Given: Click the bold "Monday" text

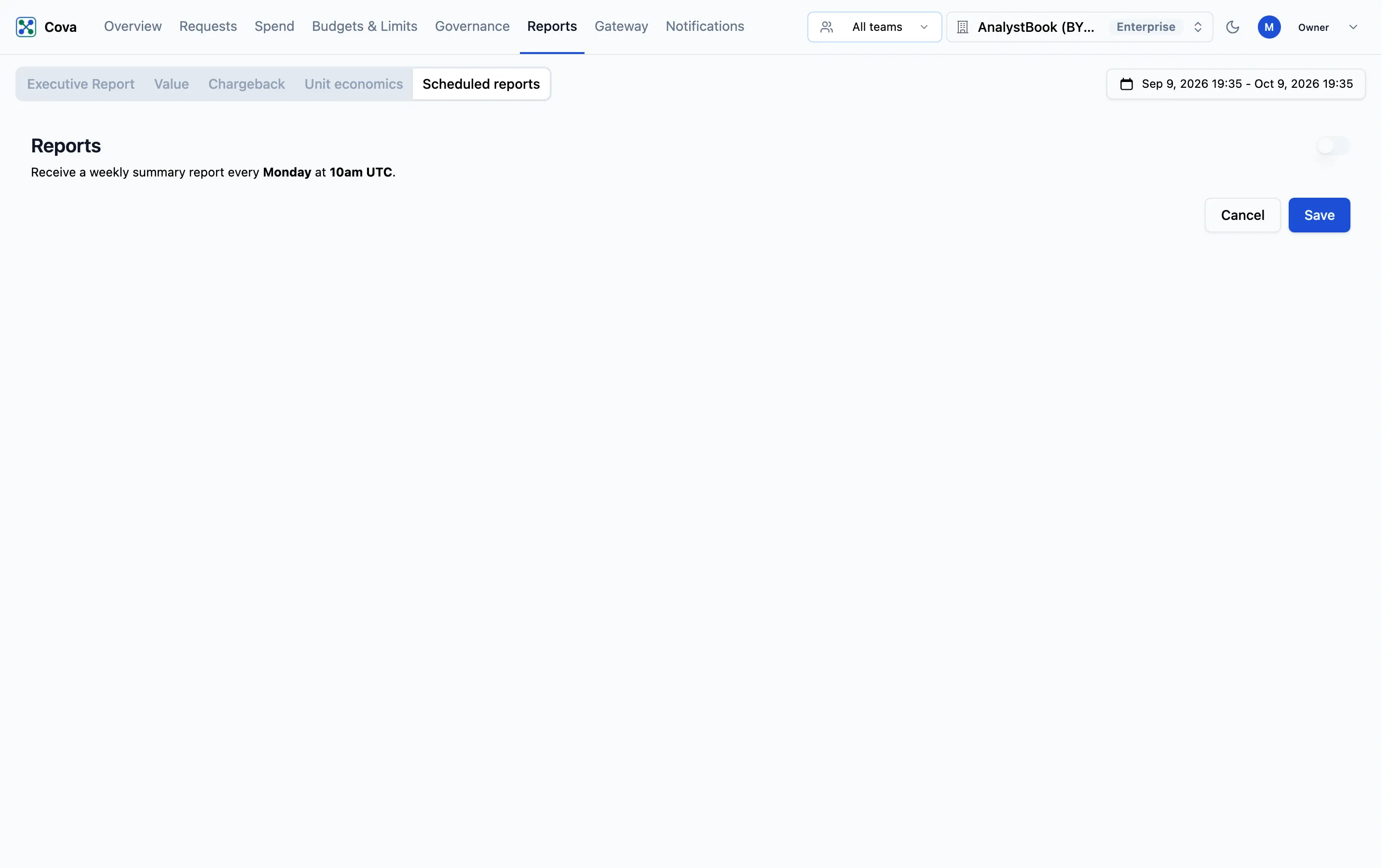Looking at the screenshot, I should (287, 172).
